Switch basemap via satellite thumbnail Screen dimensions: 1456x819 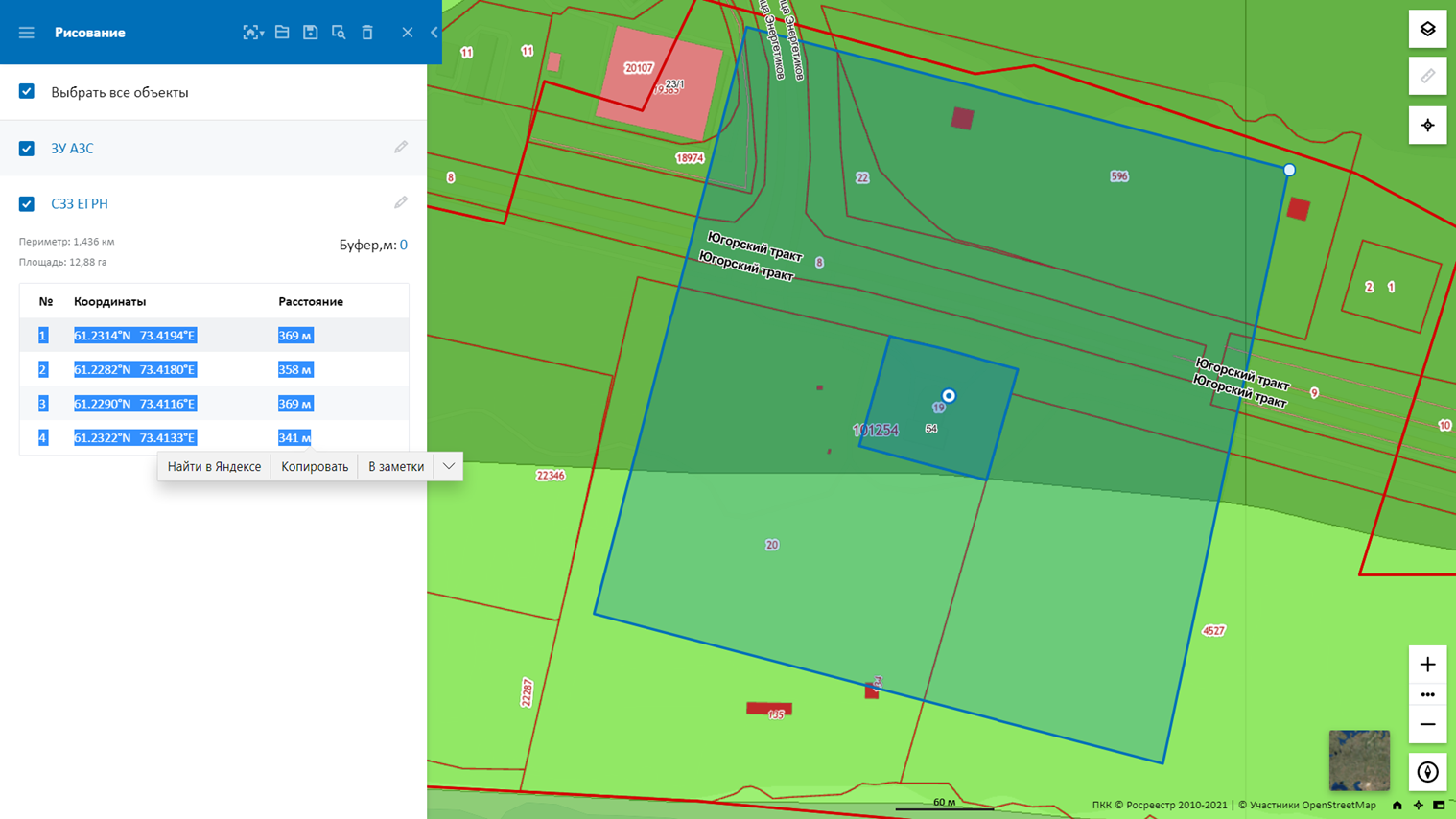tap(1358, 760)
